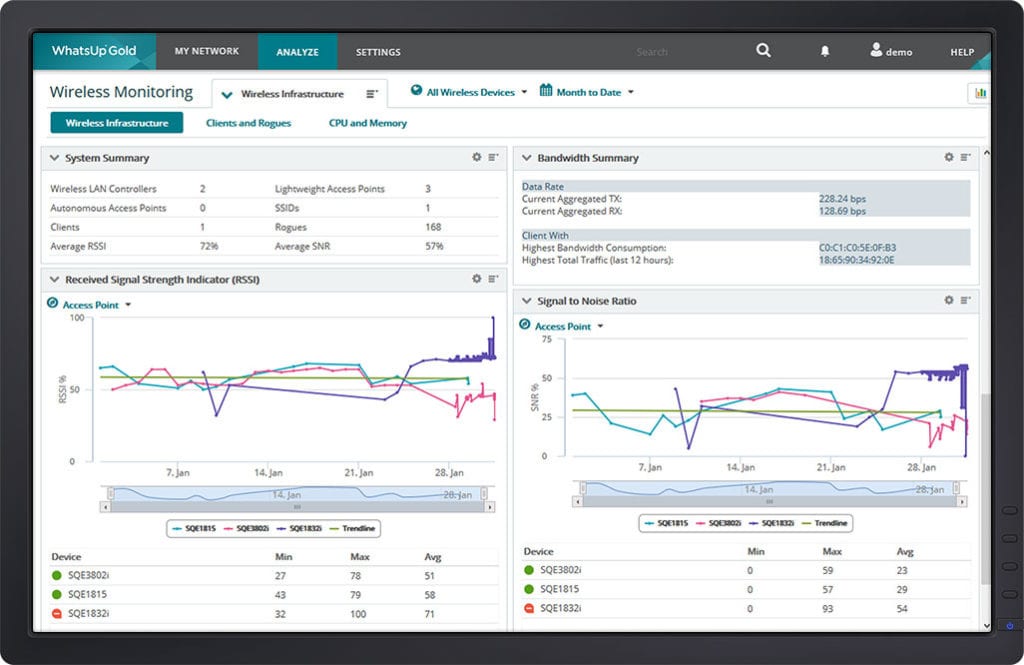Click the RSSI panel gear icon

477,279
